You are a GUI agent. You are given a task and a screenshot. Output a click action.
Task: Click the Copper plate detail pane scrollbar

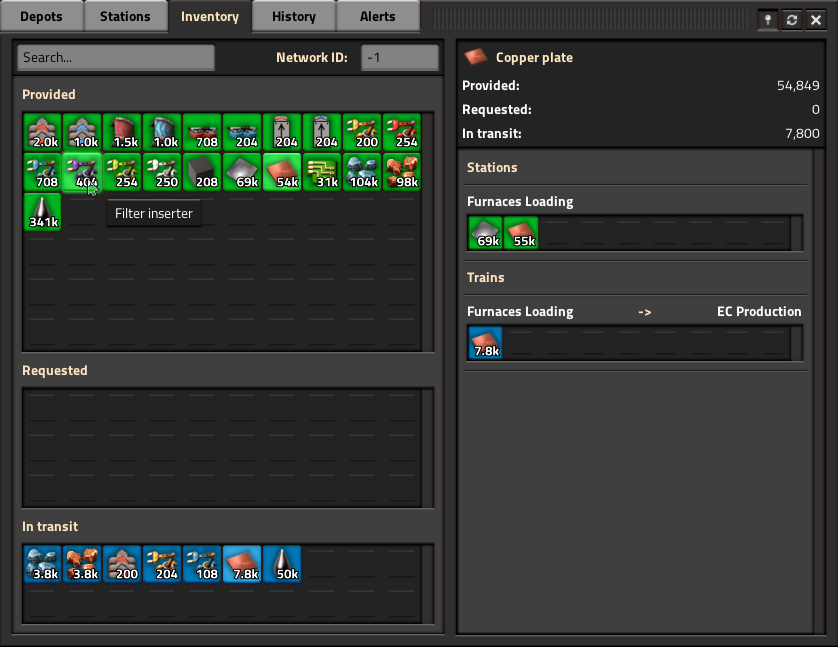click(819, 392)
